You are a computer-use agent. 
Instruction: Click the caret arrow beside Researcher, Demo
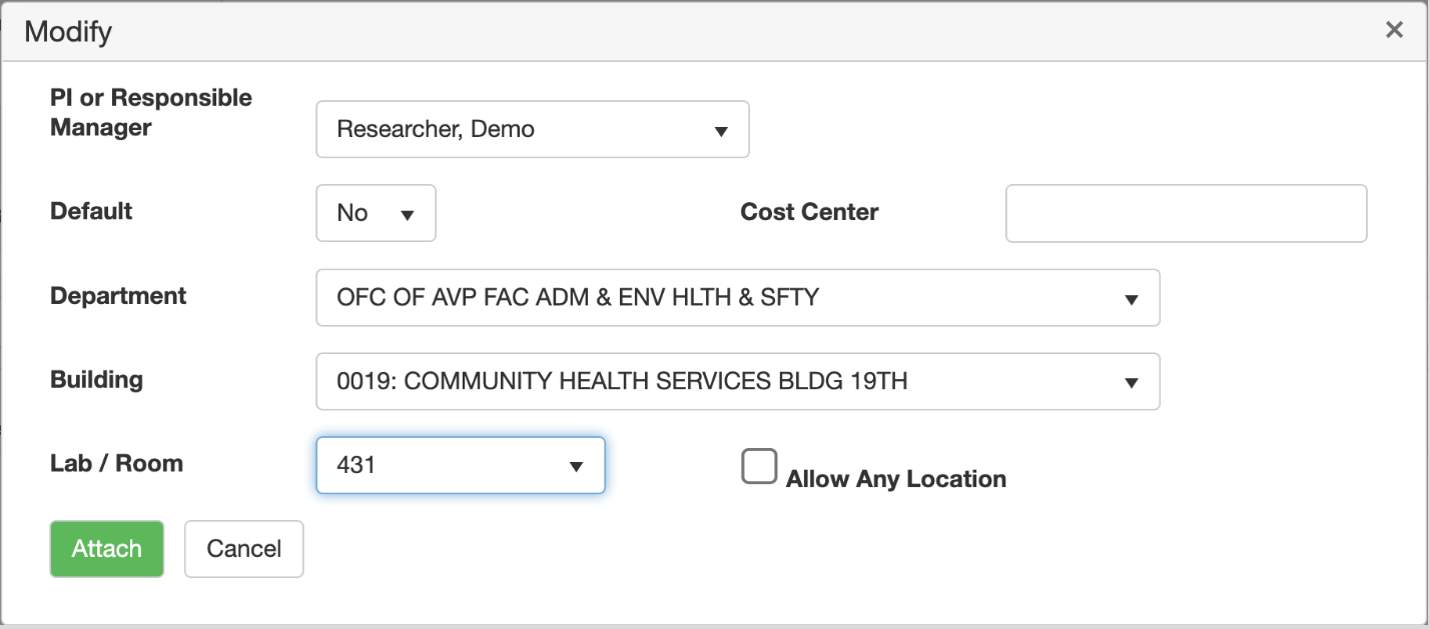[720, 131]
